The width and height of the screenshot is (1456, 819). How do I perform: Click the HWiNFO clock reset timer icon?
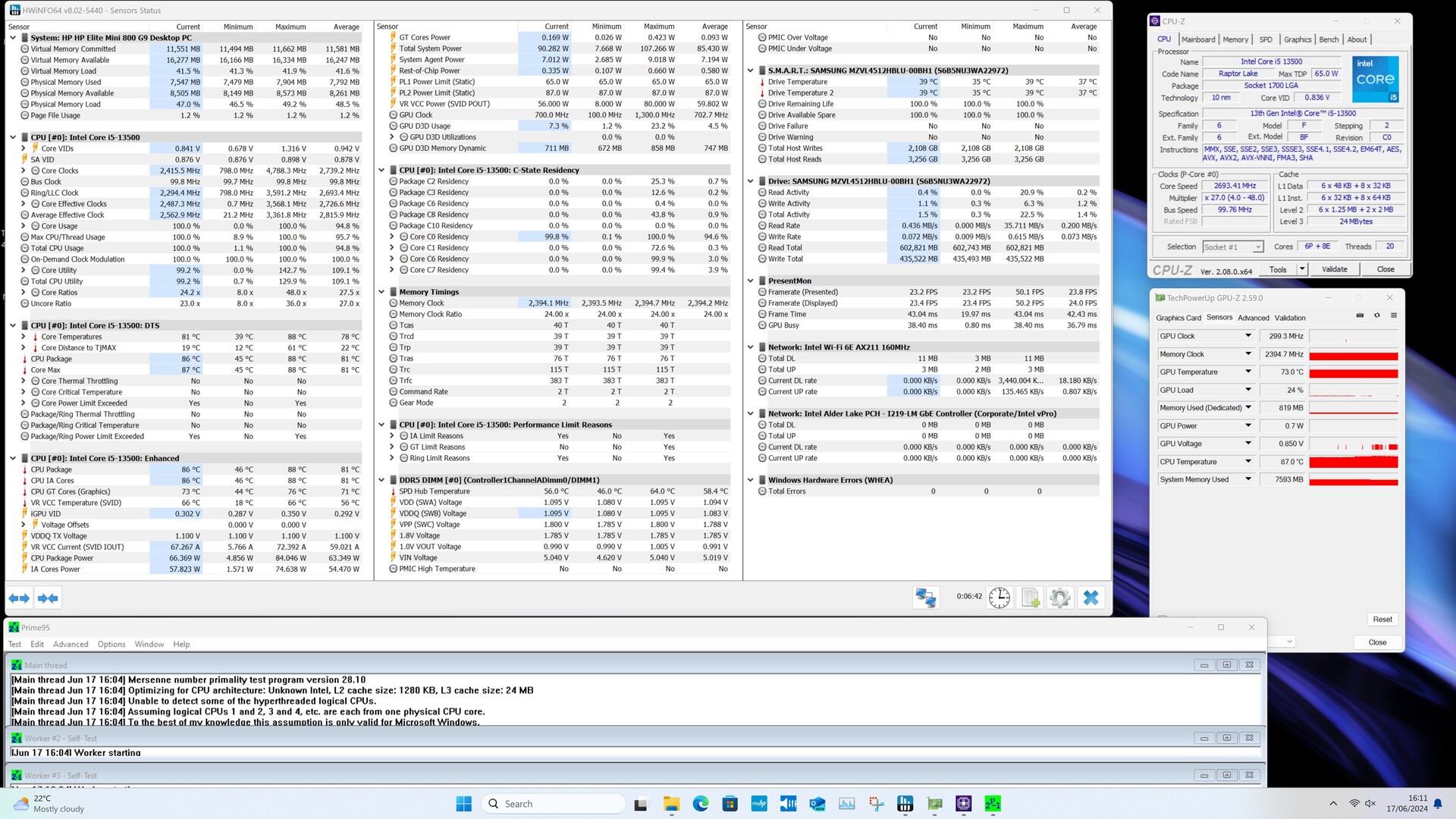(999, 598)
